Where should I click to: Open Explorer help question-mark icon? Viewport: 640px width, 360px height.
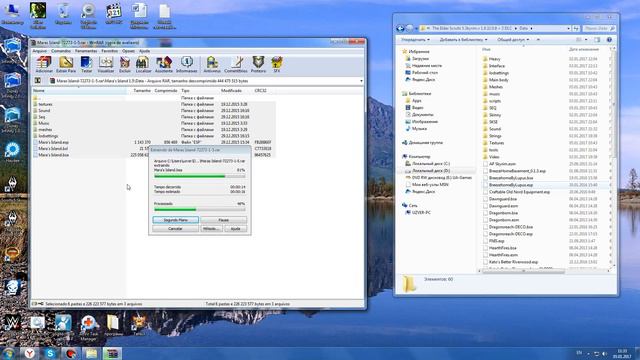tap(609, 40)
